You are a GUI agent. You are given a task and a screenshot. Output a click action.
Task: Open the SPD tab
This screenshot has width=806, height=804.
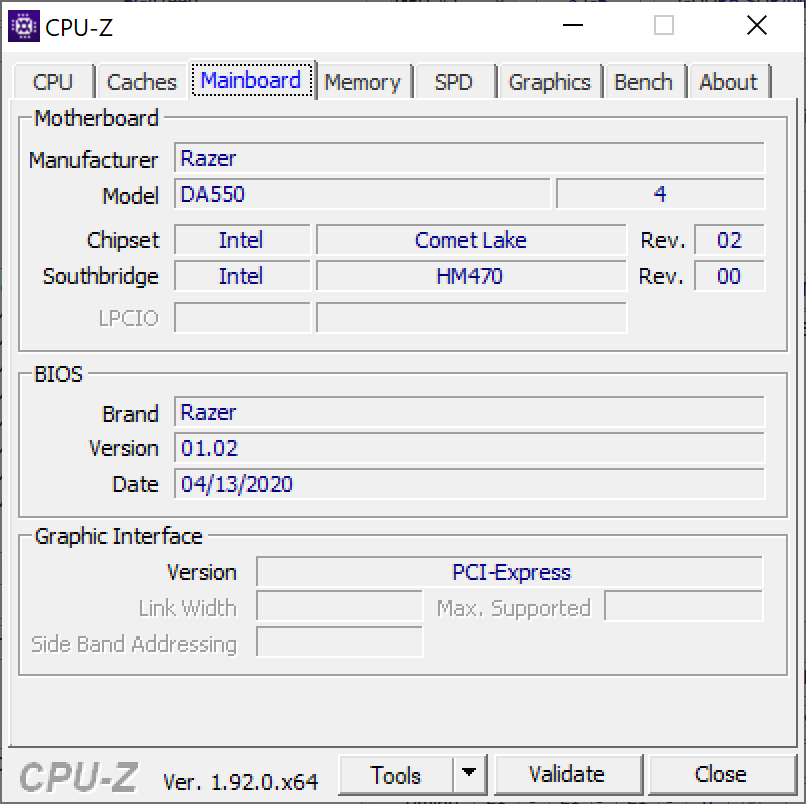[453, 82]
